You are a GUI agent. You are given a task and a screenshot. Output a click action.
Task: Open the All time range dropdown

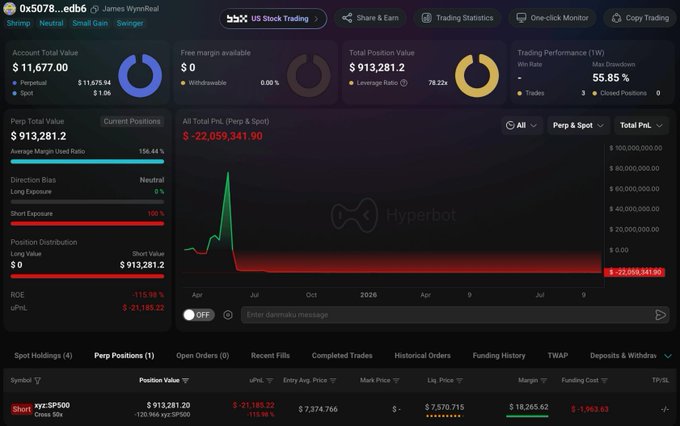(522, 125)
